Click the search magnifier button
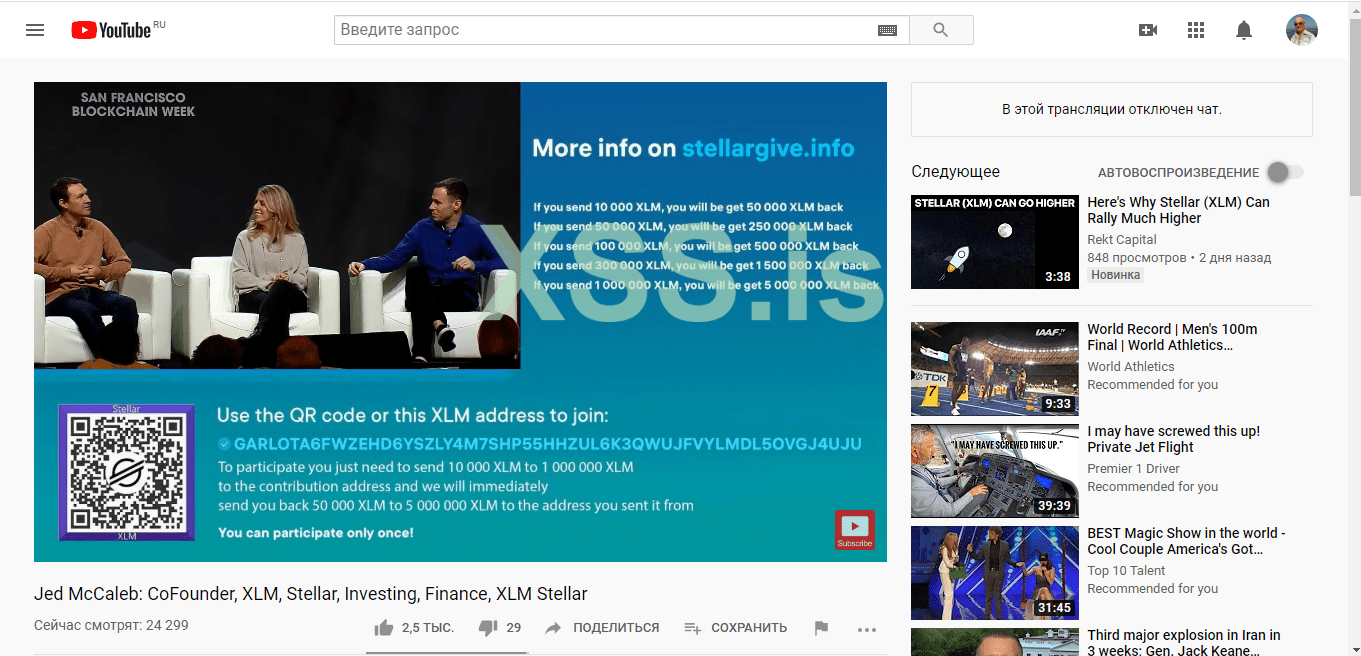1361x656 pixels. click(x=940, y=30)
